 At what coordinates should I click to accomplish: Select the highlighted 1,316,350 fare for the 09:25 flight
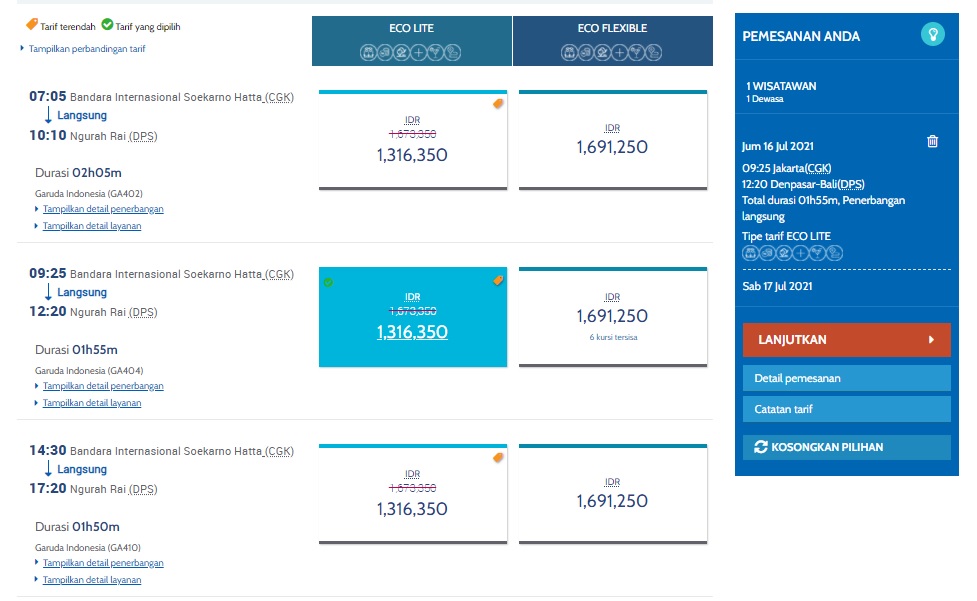[412, 317]
